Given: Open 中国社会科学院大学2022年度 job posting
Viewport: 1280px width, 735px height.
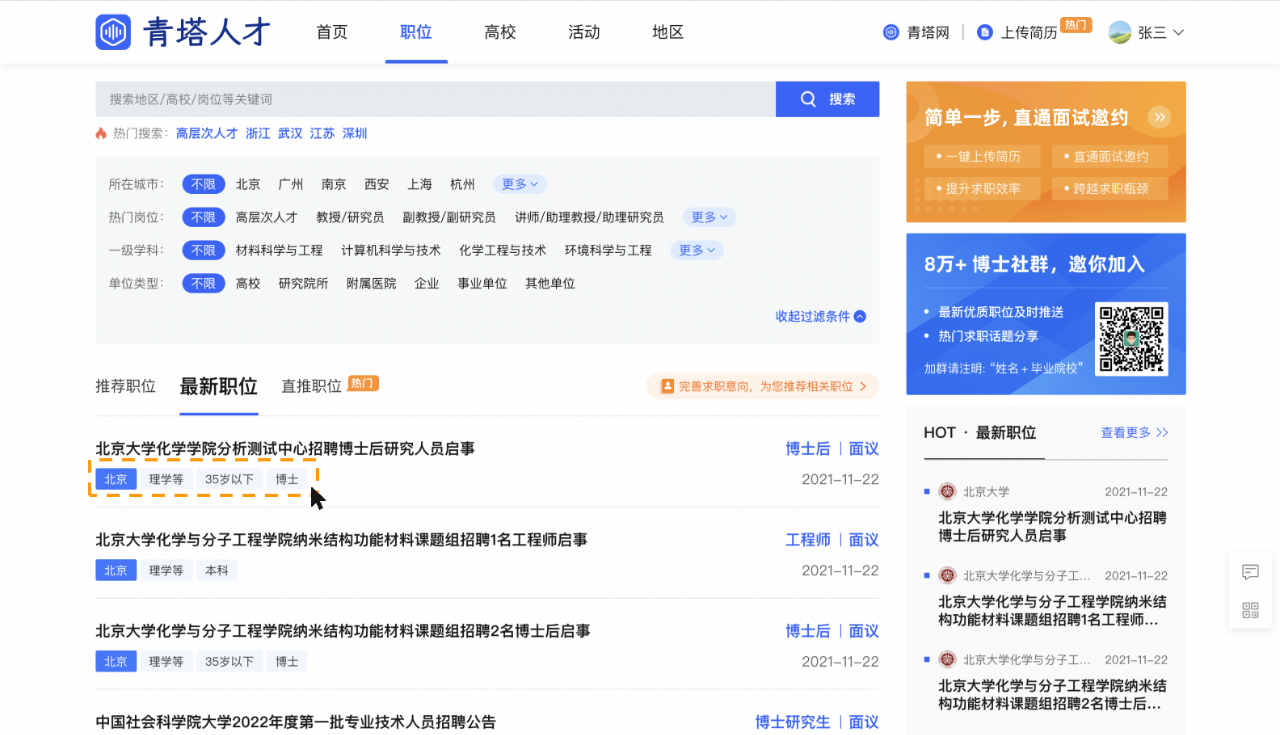Looking at the screenshot, I should pyautogui.click(x=296, y=722).
